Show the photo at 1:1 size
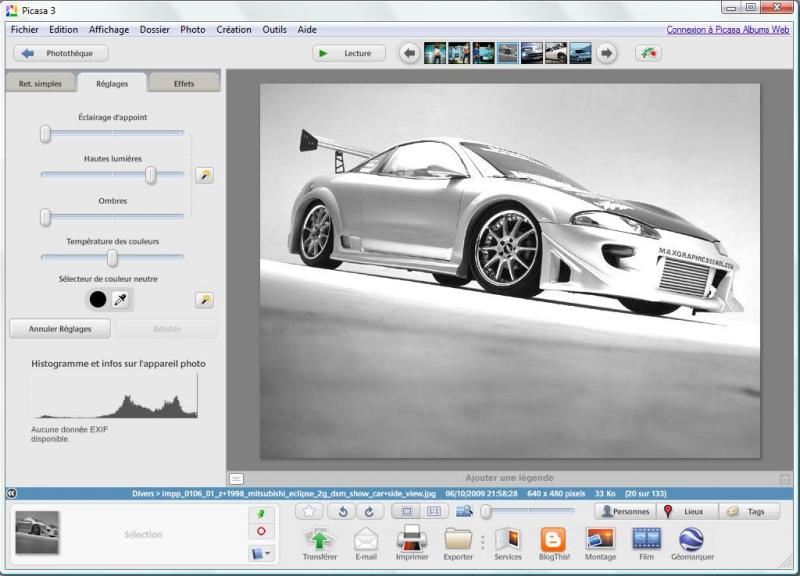The image size is (800, 576). click(434, 511)
